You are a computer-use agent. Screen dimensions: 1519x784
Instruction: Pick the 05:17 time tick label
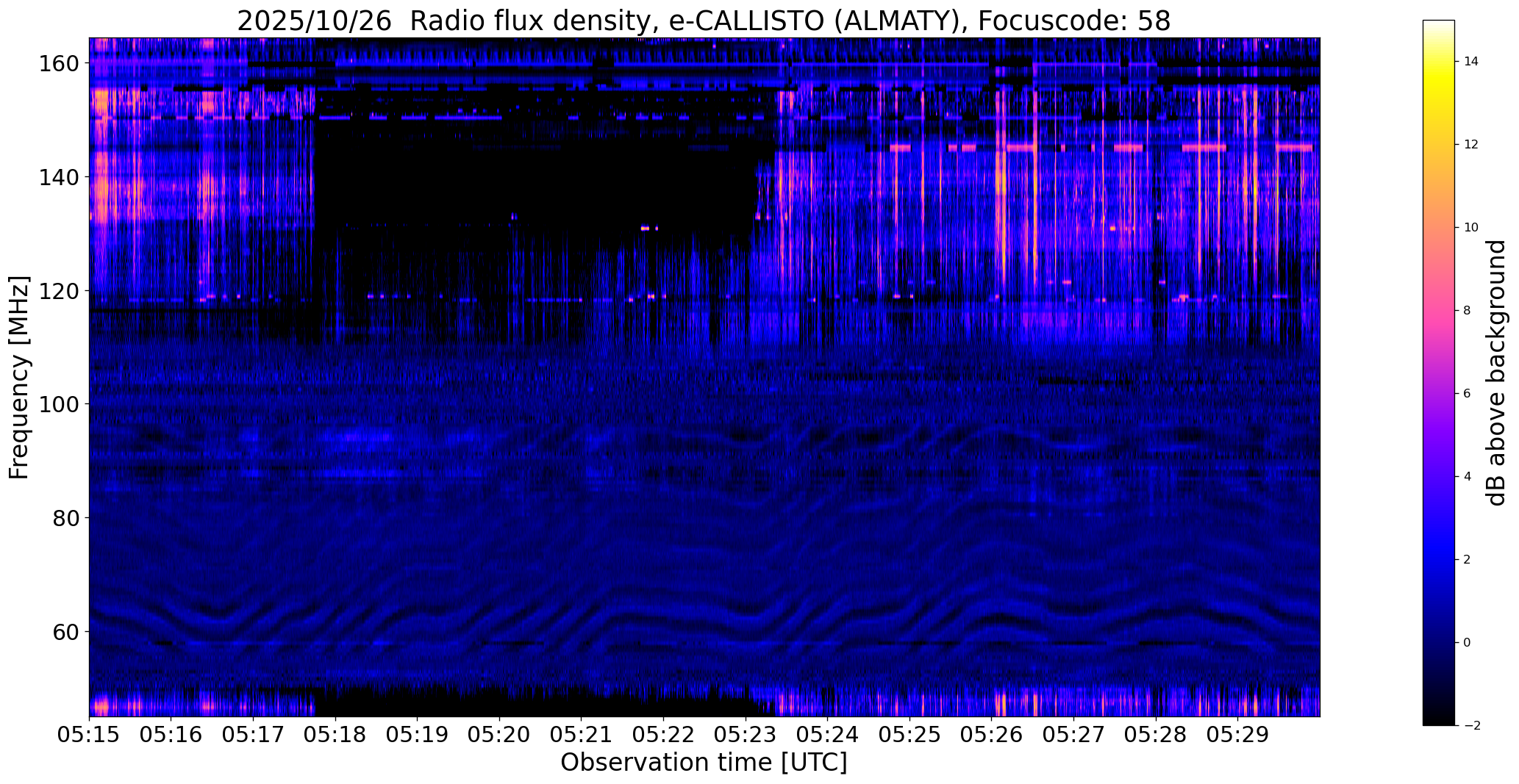pyautogui.click(x=254, y=735)
